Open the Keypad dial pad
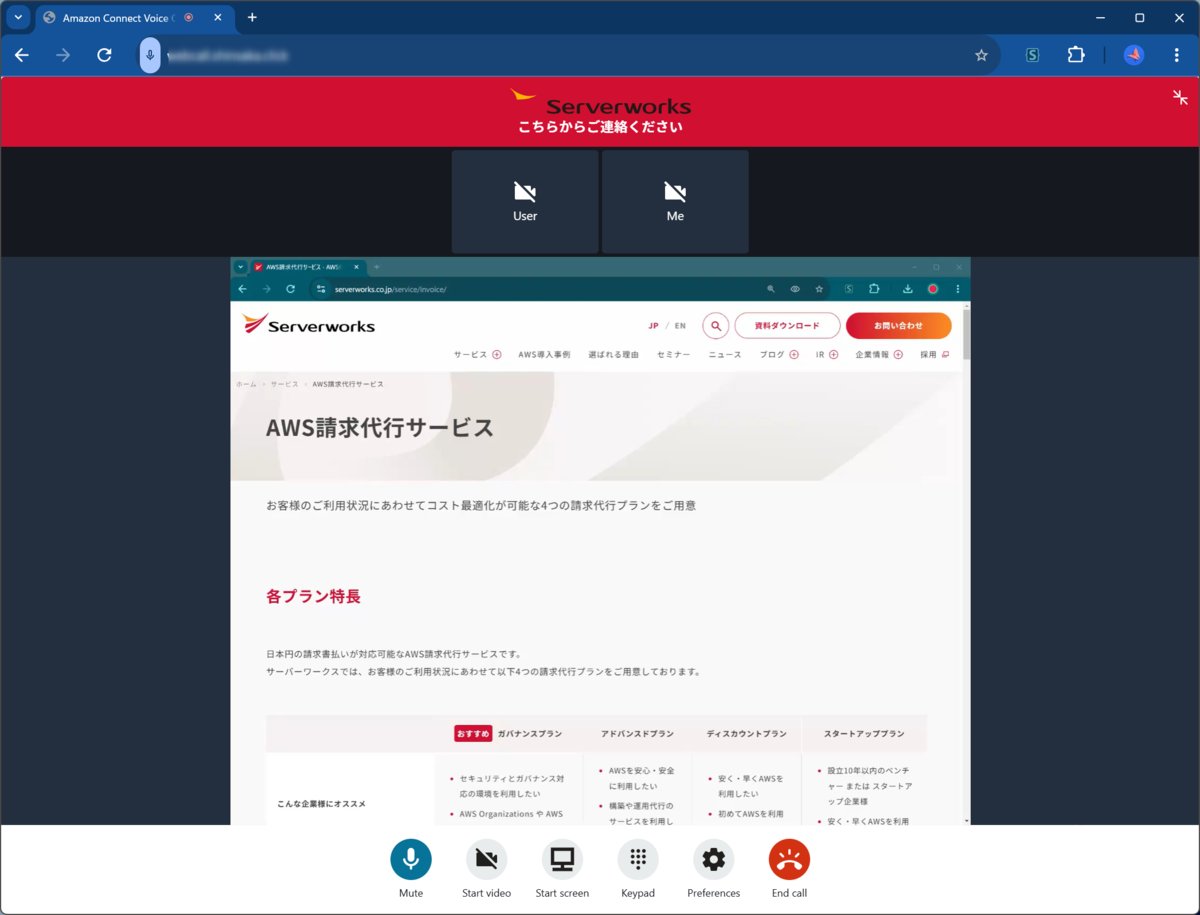The height and width of the screenshot is (915, 1200). coord(638,859)
